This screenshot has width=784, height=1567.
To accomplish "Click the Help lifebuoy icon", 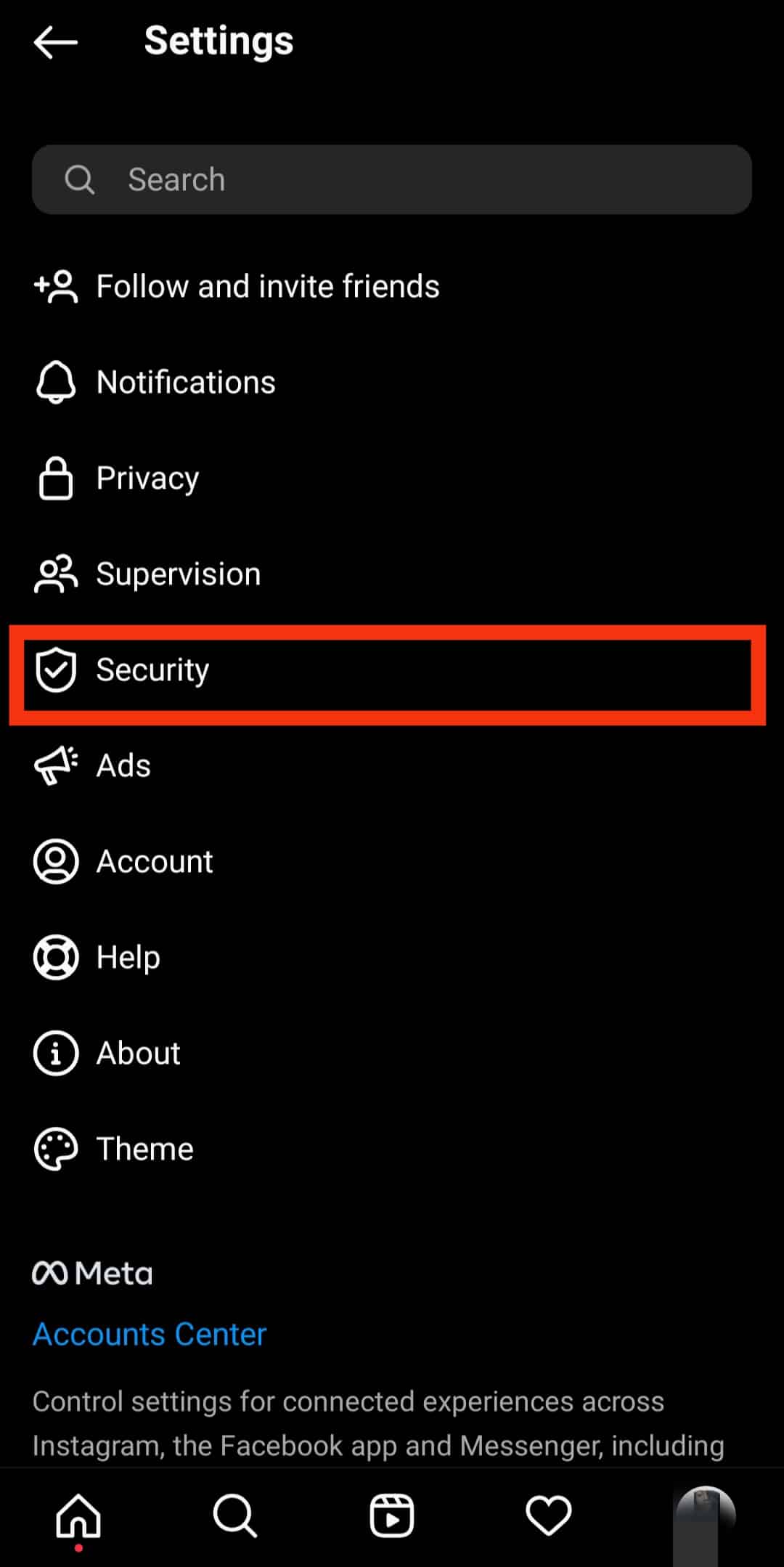I will 56,957.
